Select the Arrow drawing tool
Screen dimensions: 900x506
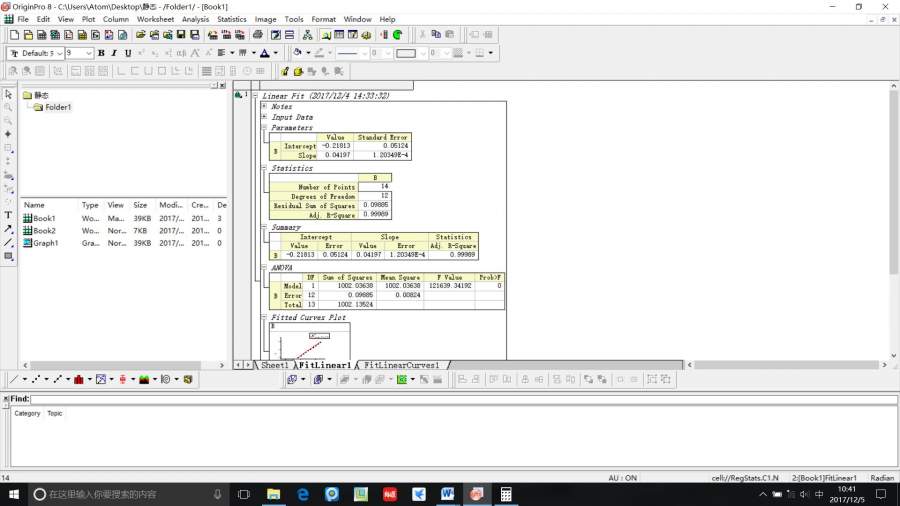tap(8, 229)
